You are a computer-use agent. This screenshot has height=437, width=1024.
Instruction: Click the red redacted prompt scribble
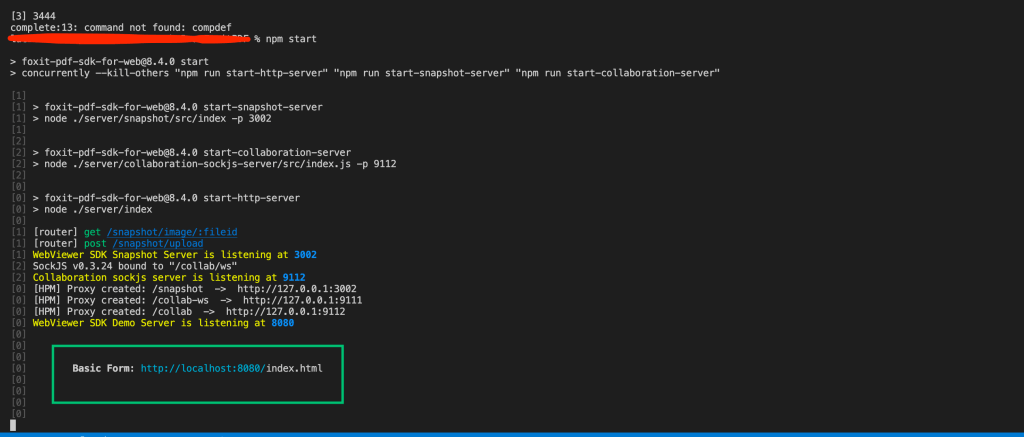click(x=129, y=39)
